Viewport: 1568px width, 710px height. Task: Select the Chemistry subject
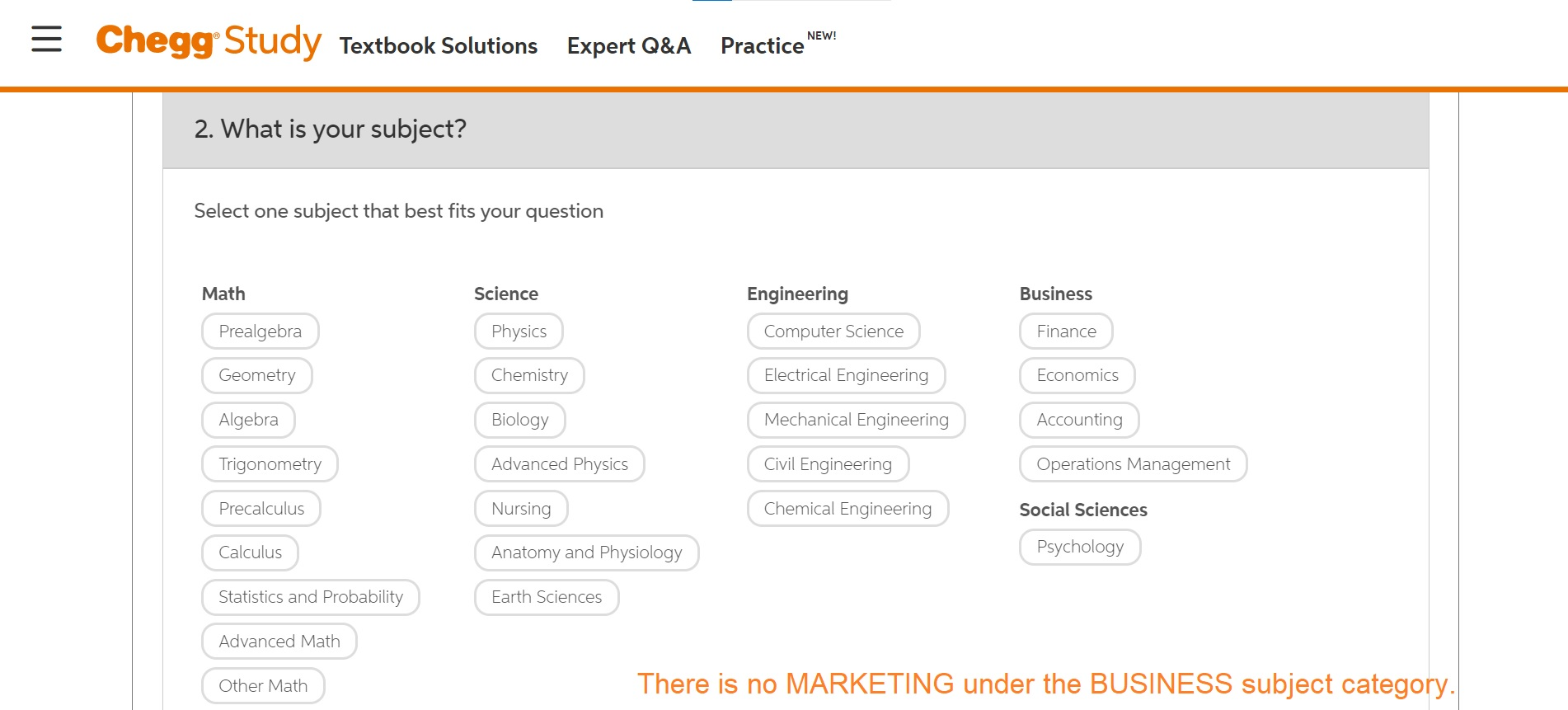(x=529, y=375)
